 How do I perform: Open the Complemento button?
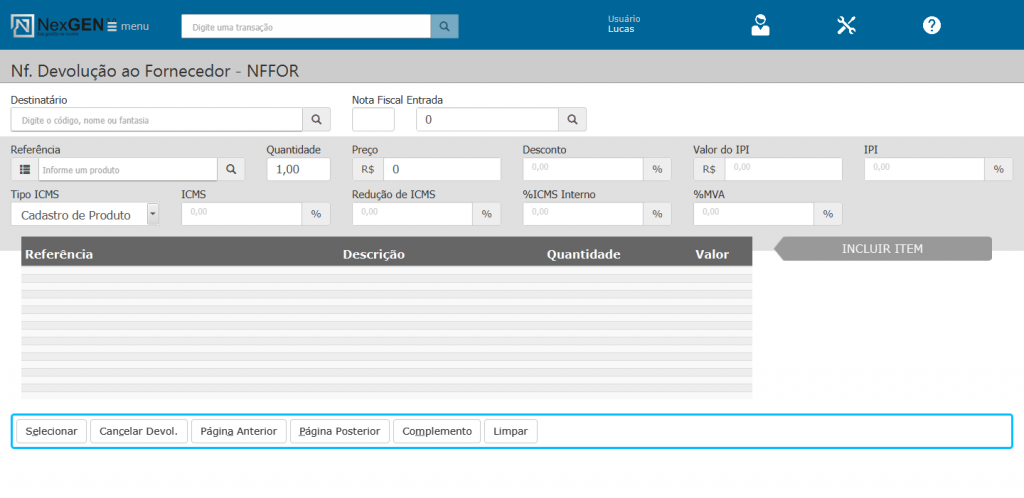[437, 431]
